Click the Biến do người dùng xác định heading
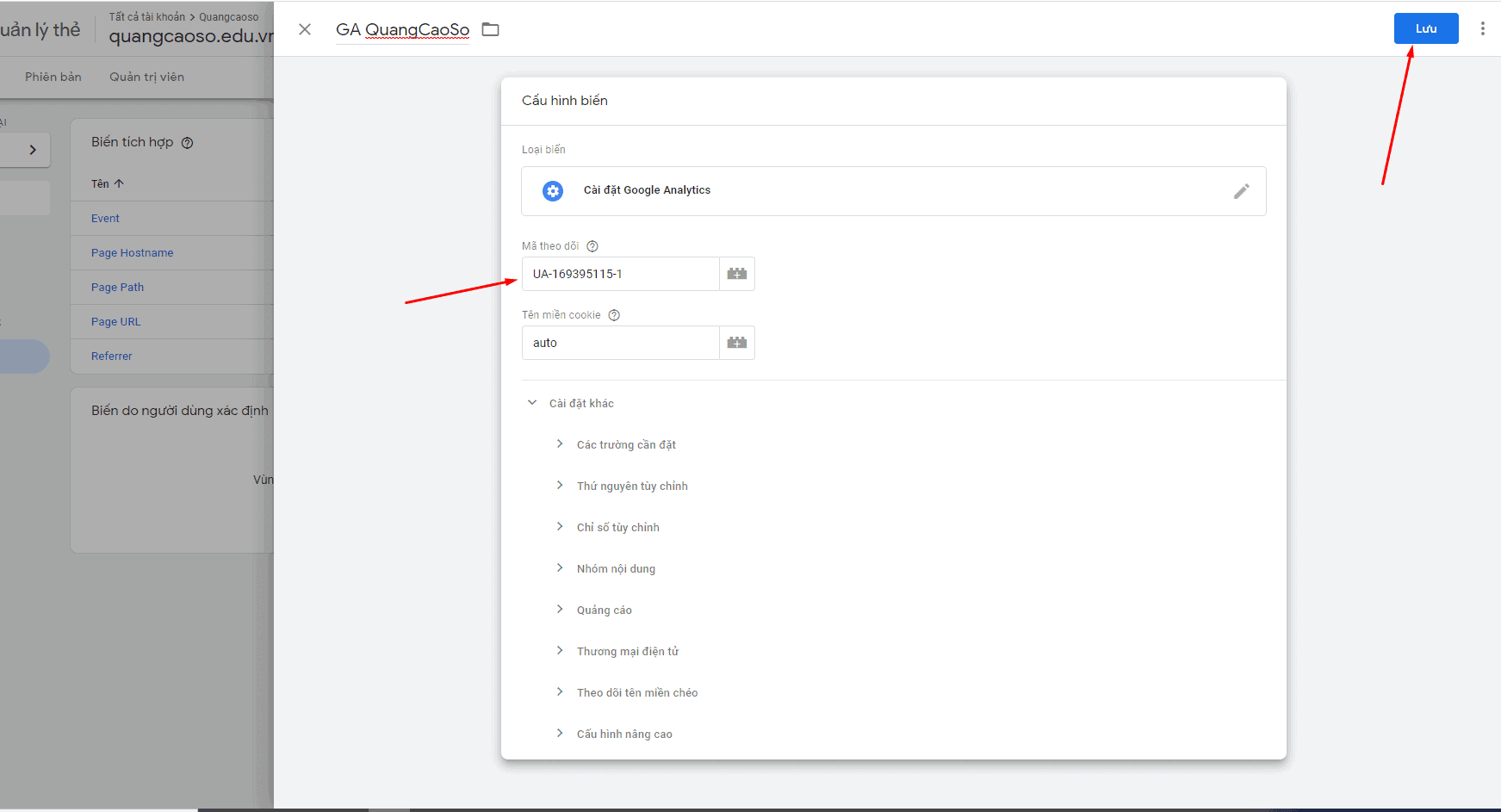This screenshot has width=1501, height=812. pos(180,411)
